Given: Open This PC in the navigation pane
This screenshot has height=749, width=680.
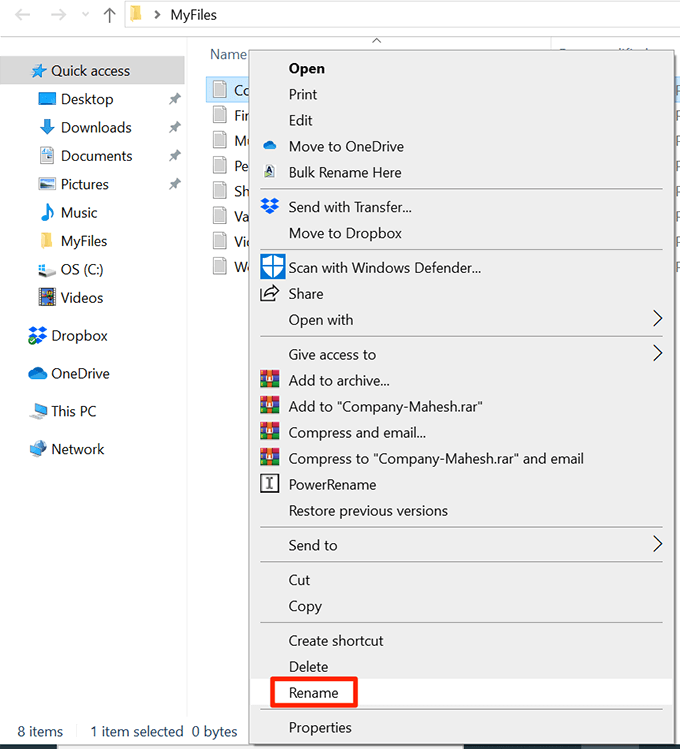Looking at the screenshot, I should (x=73, y=411).
